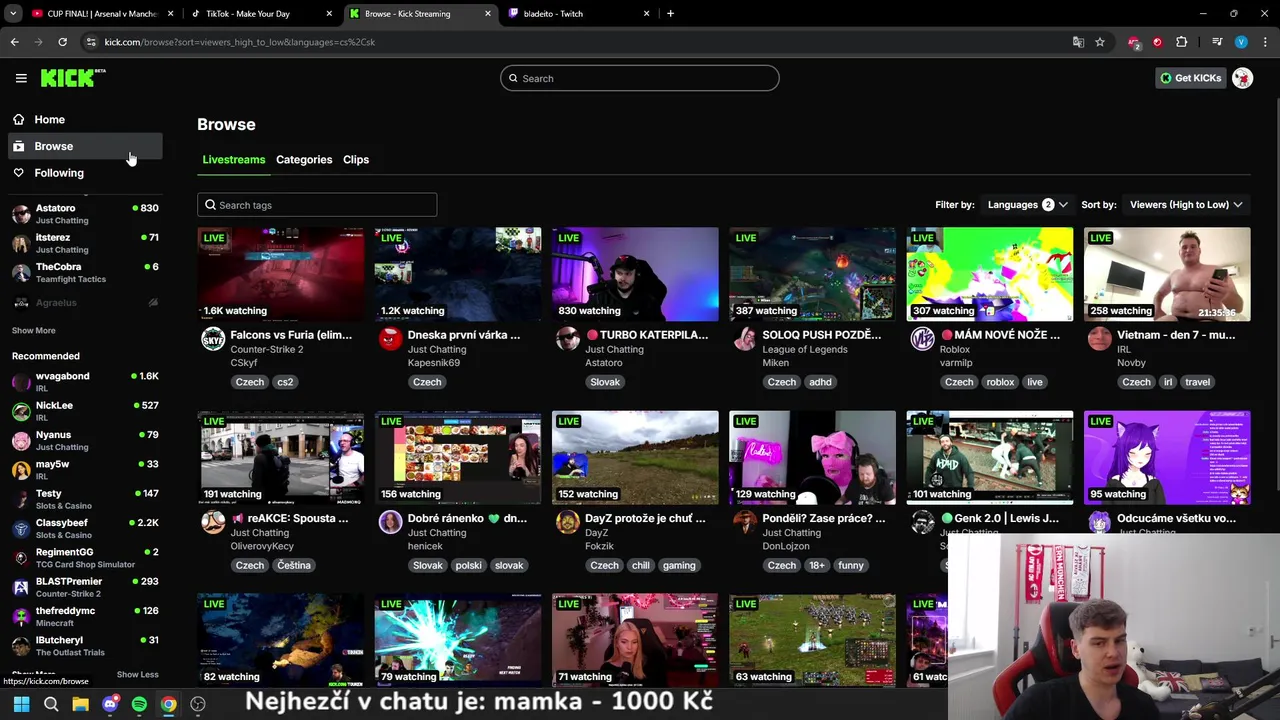The height and width of the screenshot is (720, 1280).
Task: Open a new browser tab
Action: [670, 14]
